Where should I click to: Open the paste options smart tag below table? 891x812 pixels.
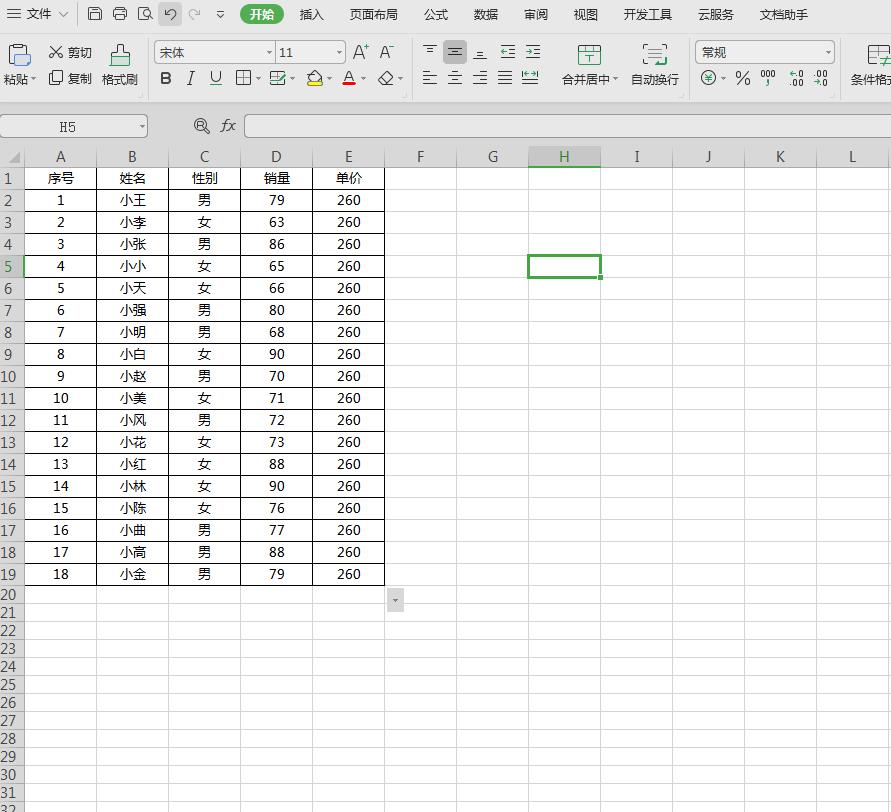pyautogui.click(x=395, y=600)
